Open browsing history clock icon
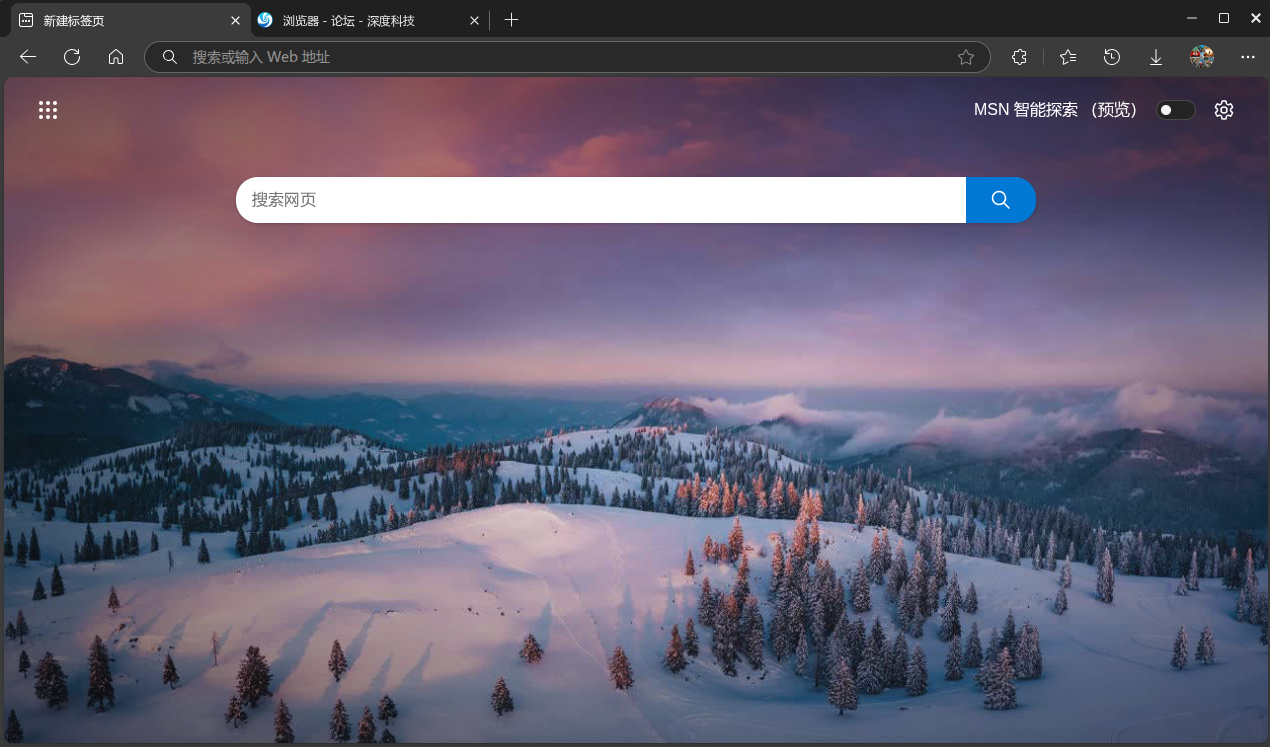The image size is (1270, 747). [x=1112, y=57]
